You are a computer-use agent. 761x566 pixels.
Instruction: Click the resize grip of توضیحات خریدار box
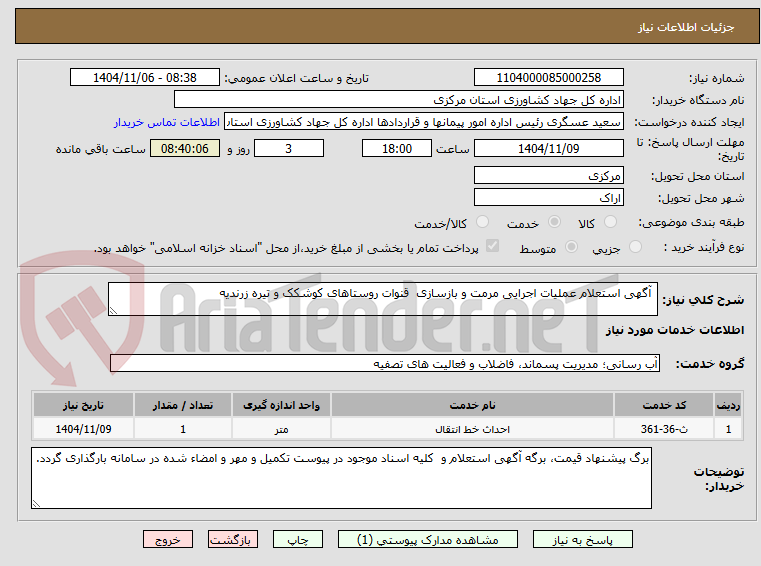36,504
